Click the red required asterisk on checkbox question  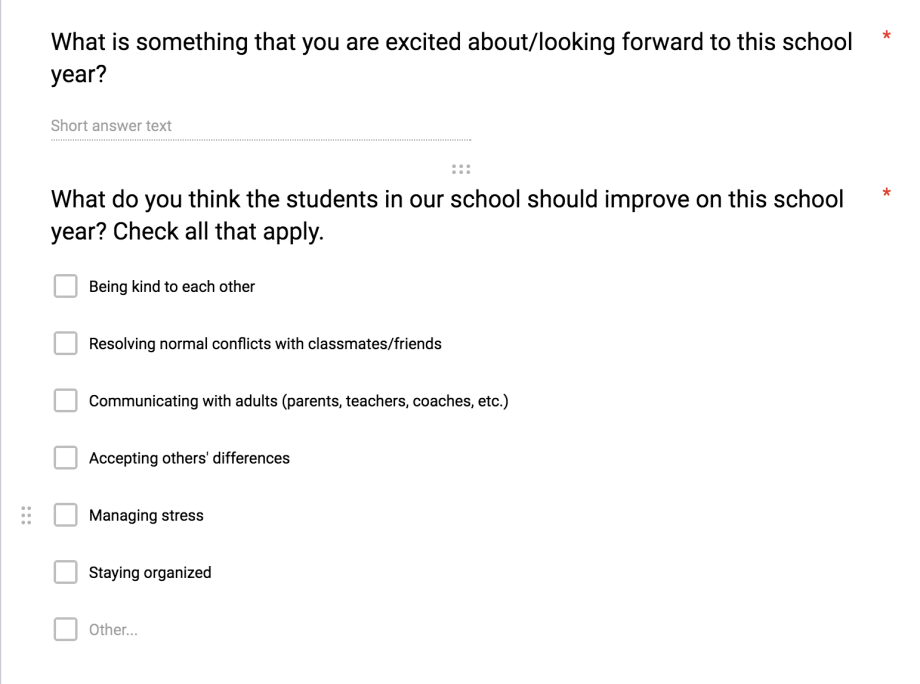(x=886, y=193)
